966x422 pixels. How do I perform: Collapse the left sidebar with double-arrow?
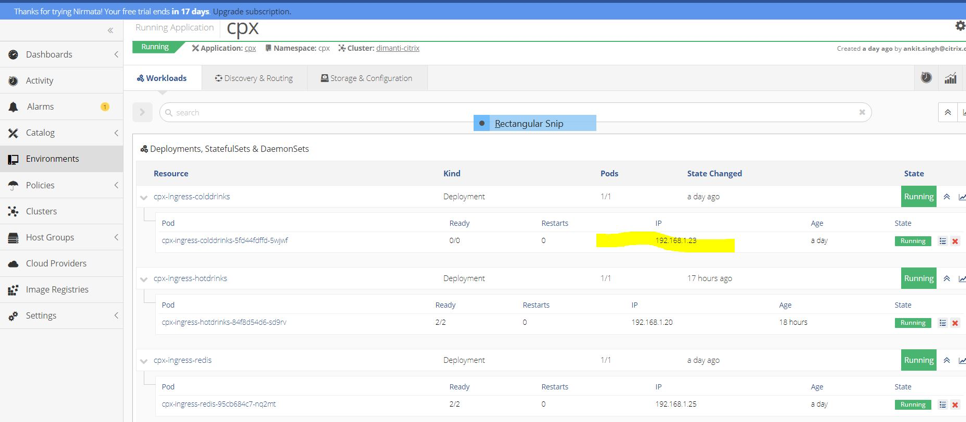[110, 31]
